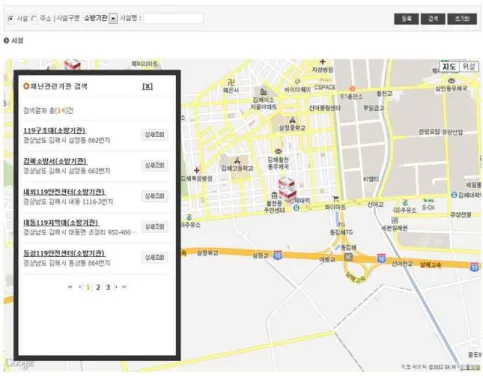Image resolution: width=483 pixels, height=376 pixels.
Task: Click the lower fire station marker near 활천동
Action: [287, 193]
